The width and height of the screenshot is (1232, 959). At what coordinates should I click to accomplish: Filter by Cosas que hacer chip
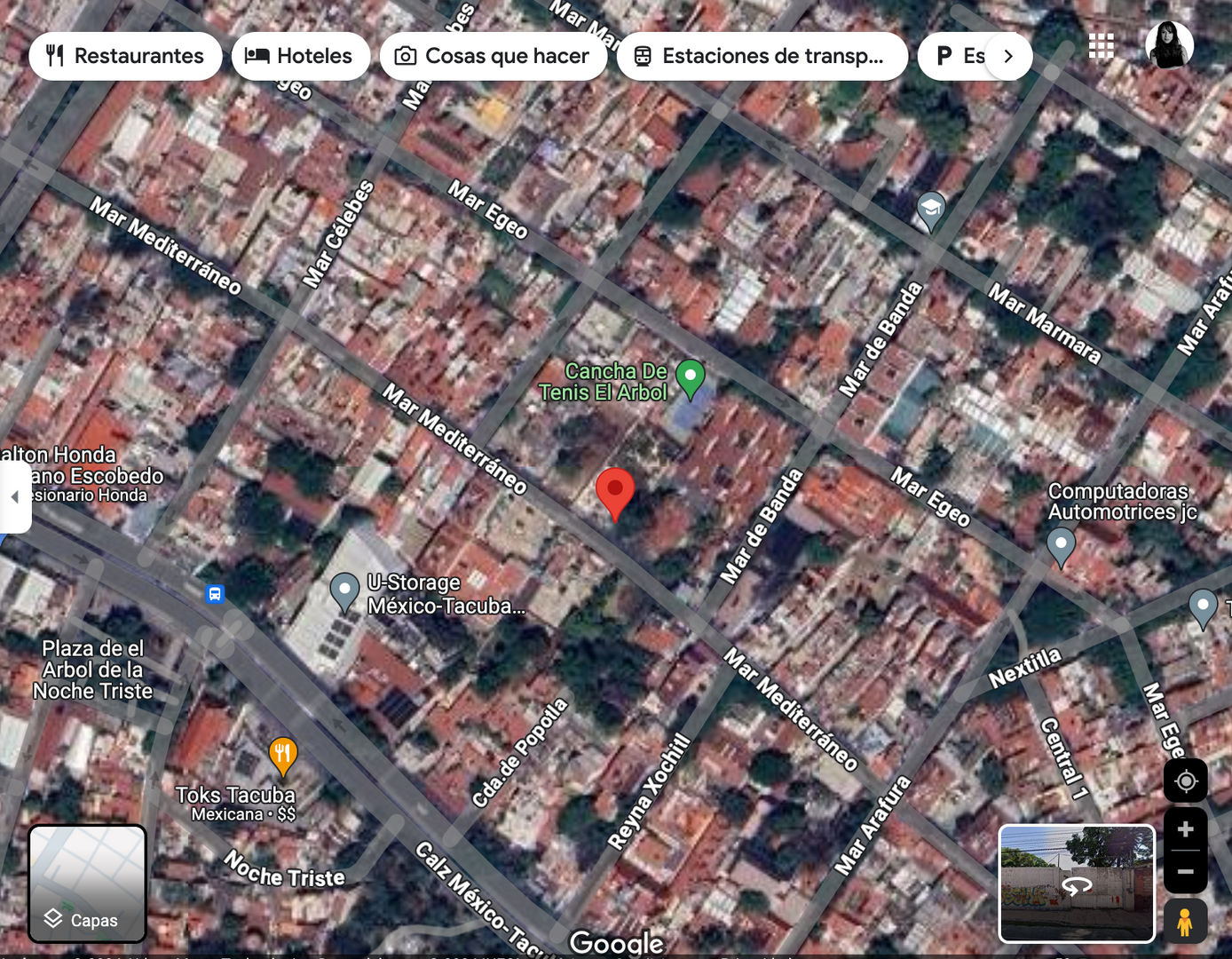click(494, 56)
